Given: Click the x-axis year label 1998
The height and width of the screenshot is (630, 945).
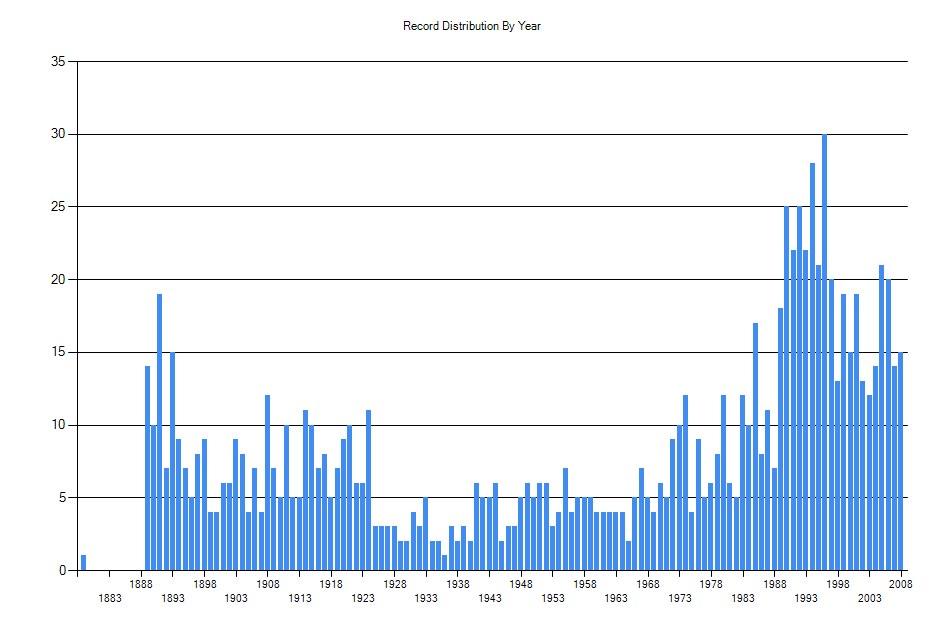Looking at the screenshot, I should (x=838, y=584).
